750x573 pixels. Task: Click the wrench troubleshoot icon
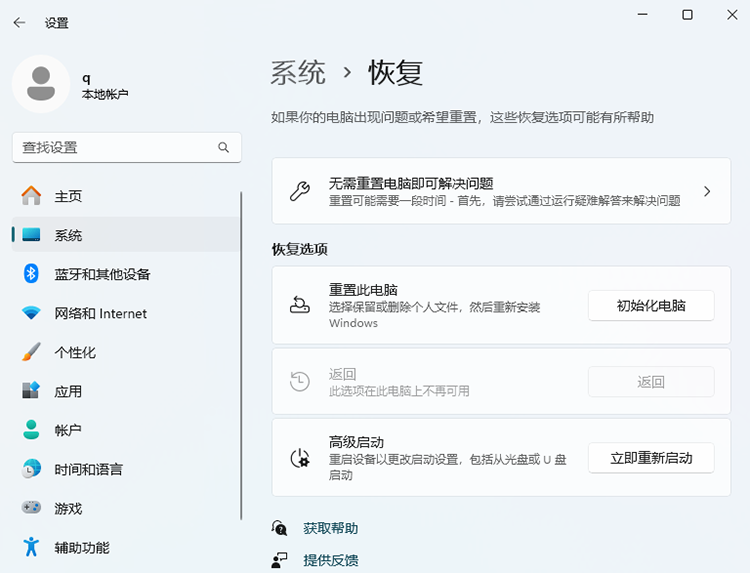coord(300,191)
